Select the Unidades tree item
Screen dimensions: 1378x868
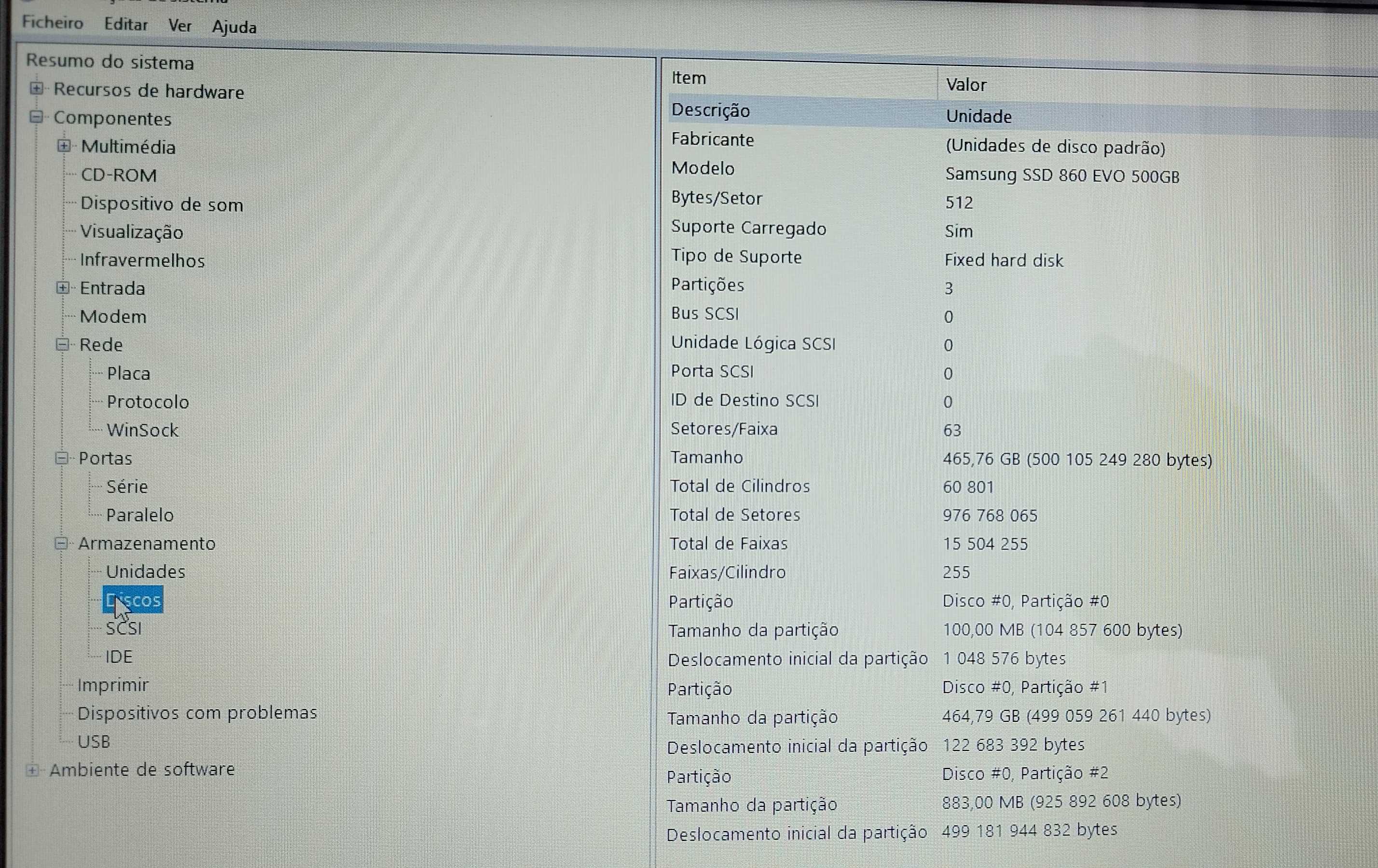(x=146, y=570)
